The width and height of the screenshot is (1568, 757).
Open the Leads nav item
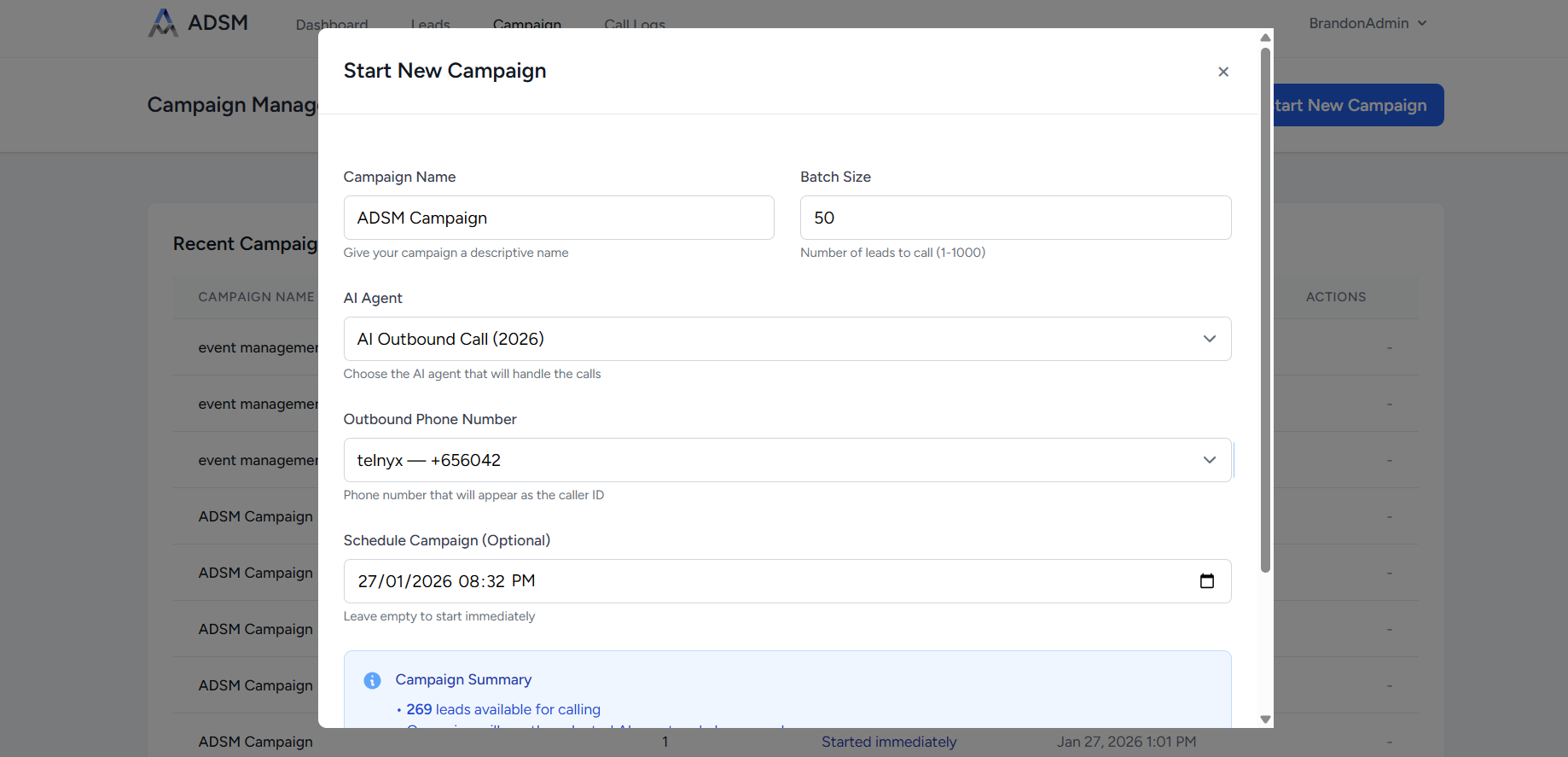[x=430, y=25]
